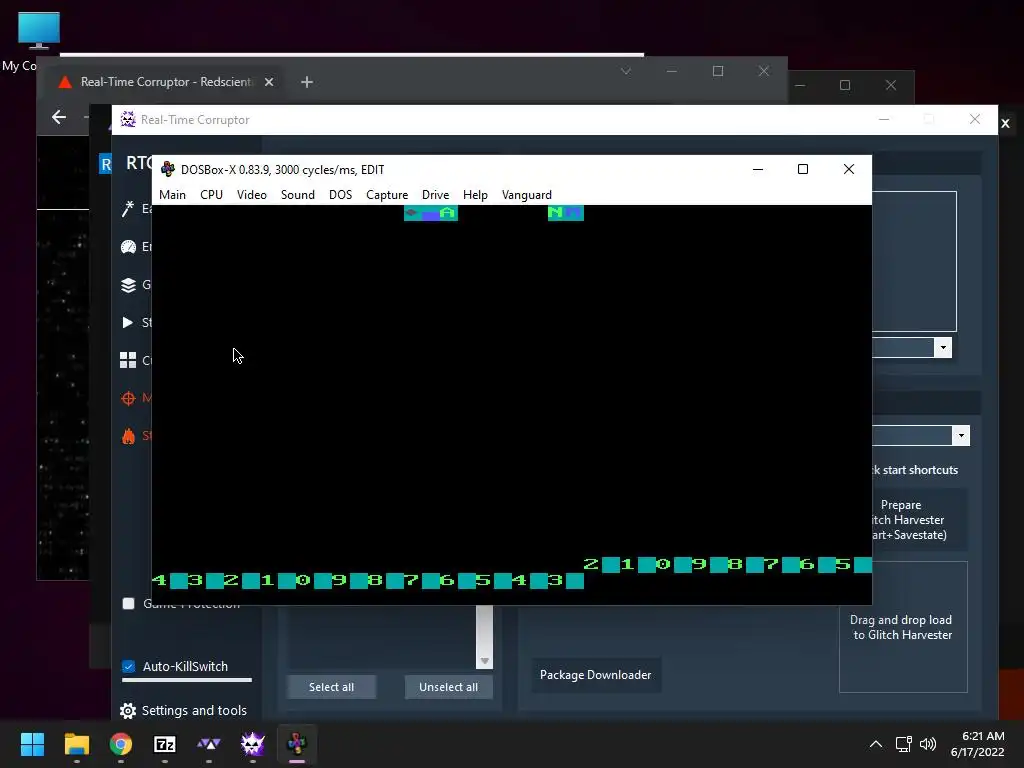Open the Capture menu in DOSBox-X
1024x768 pixels.
(387, 195)
